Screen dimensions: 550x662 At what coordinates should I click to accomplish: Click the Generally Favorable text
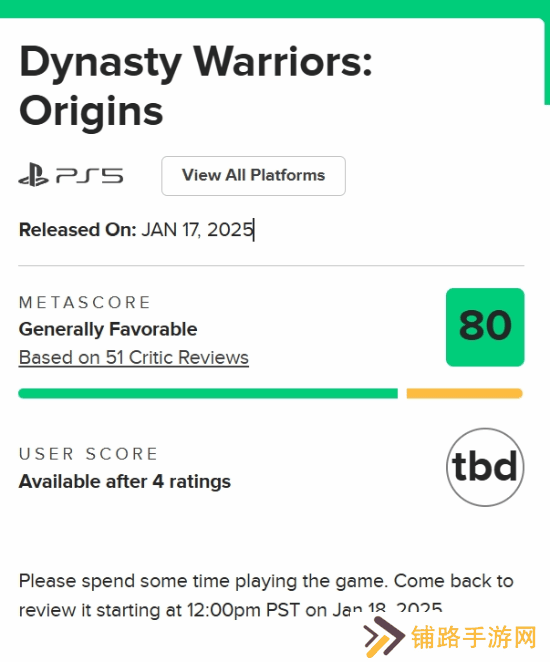108,329
